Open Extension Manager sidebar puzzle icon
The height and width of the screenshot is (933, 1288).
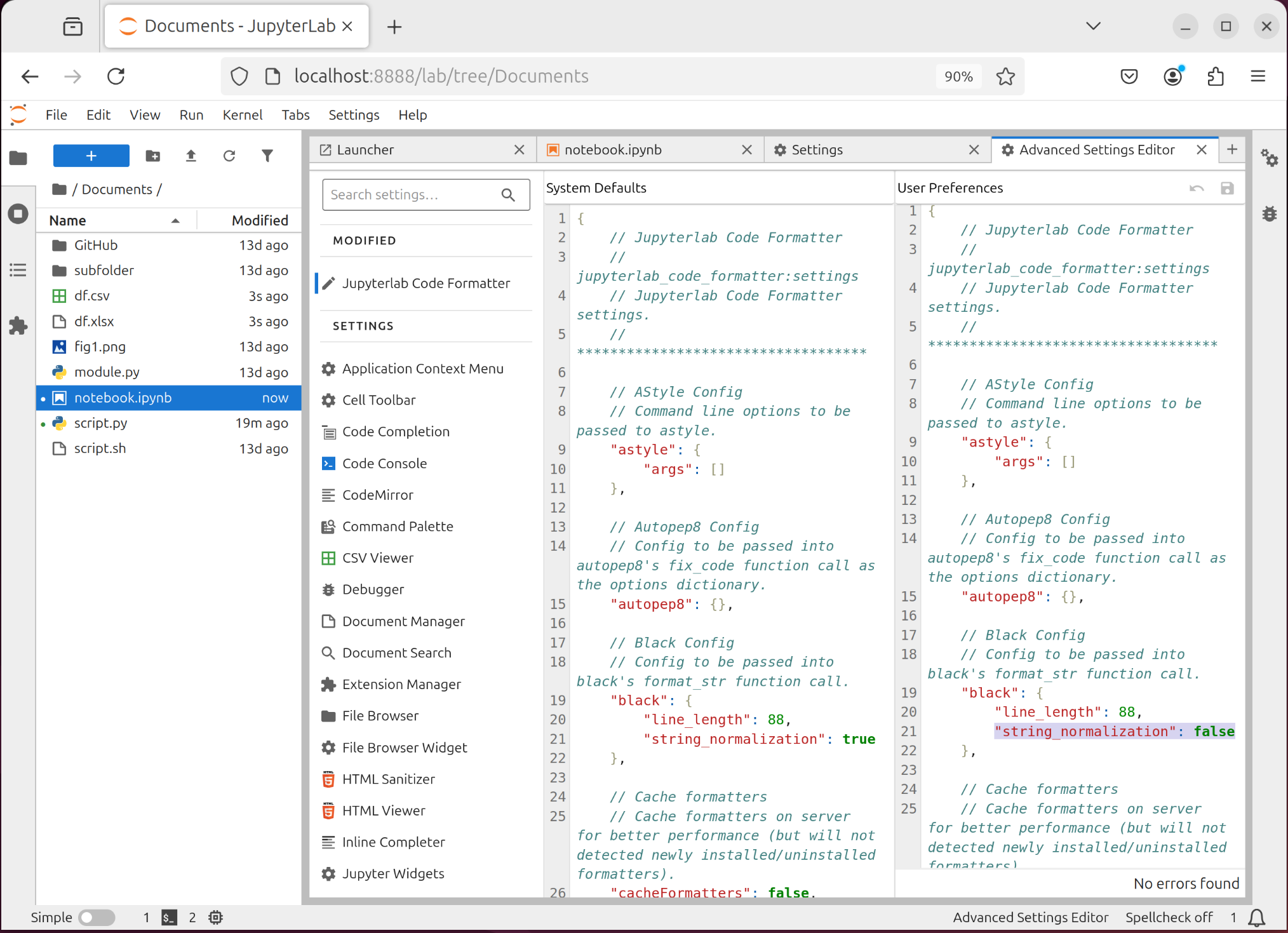(18, 326)
